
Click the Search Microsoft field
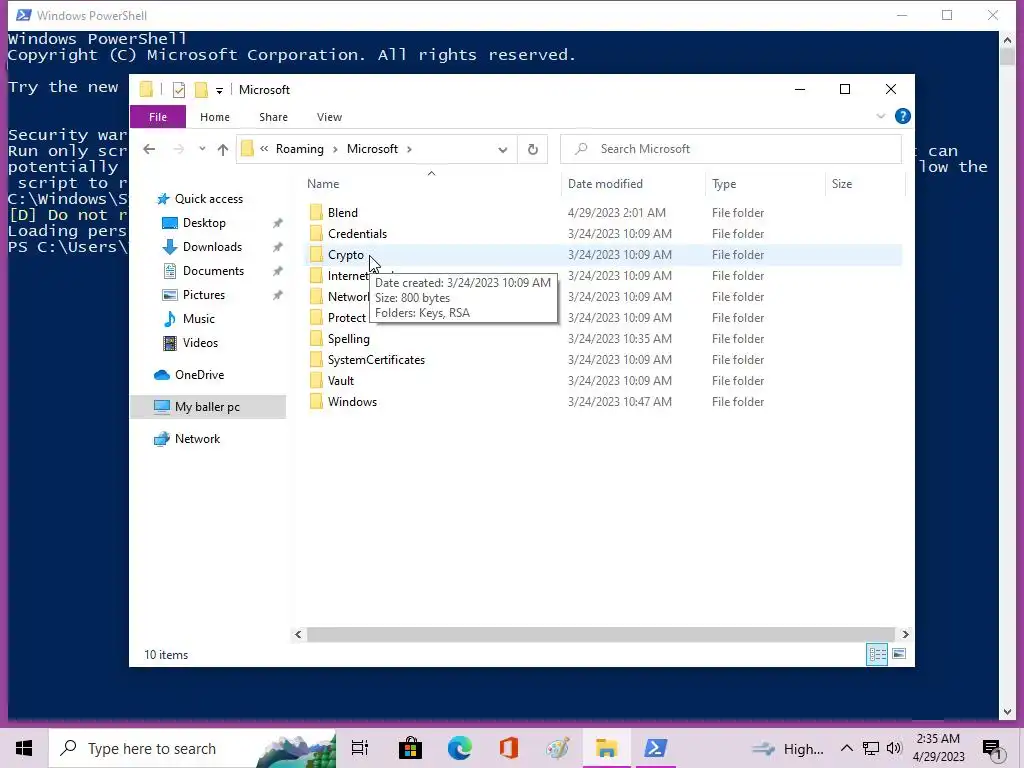click(x=731, y=149)
